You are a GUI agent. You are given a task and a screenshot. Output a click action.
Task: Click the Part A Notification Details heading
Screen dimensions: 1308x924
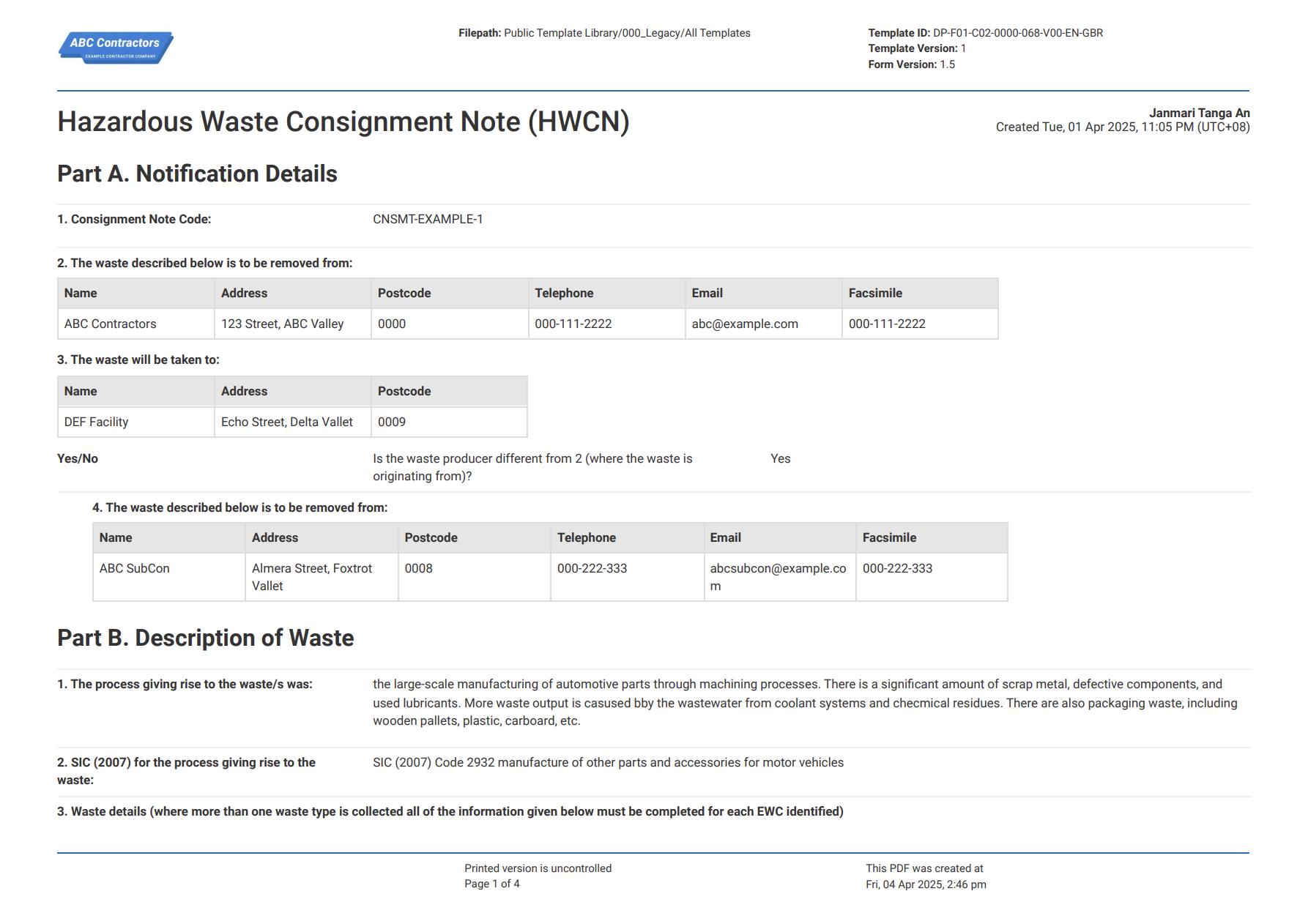[196, 174]
